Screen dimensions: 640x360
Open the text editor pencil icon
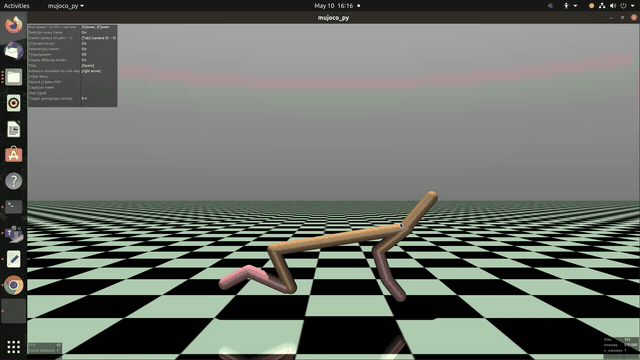click(x=13, y=259)
